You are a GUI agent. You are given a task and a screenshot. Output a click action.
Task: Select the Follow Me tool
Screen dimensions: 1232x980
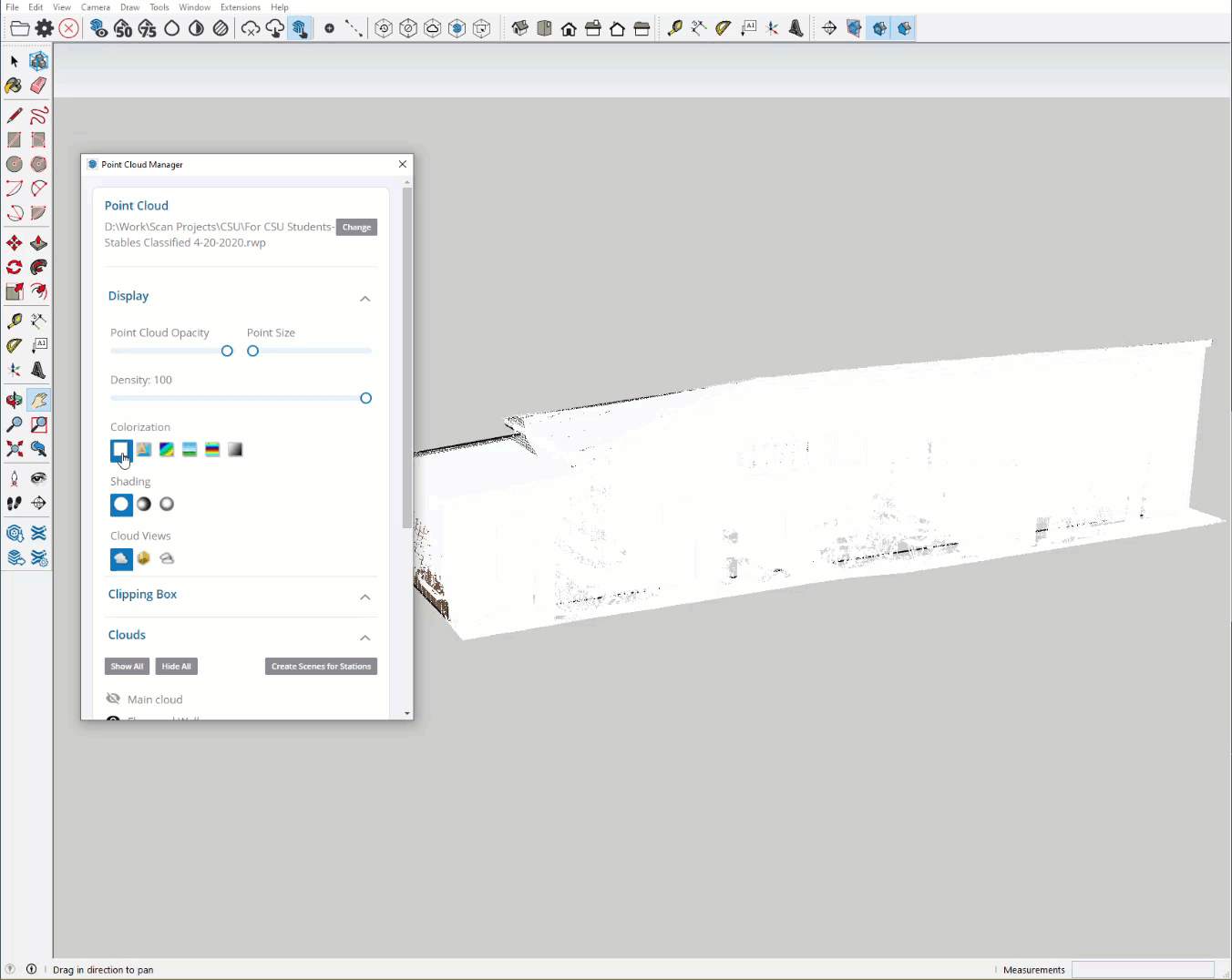coord(38,267)
